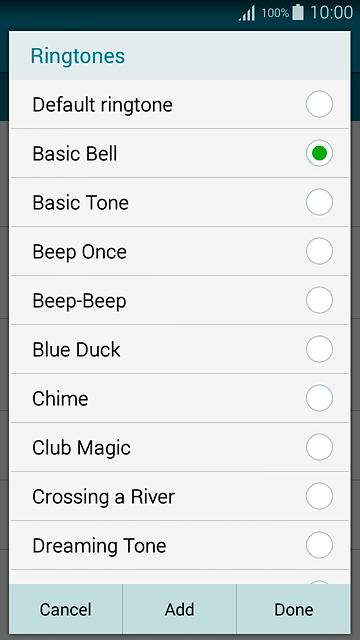This screenshot has height=640, width=360.
Task: Select the Crossing a River radio button
Action: (x=319, y=496)
